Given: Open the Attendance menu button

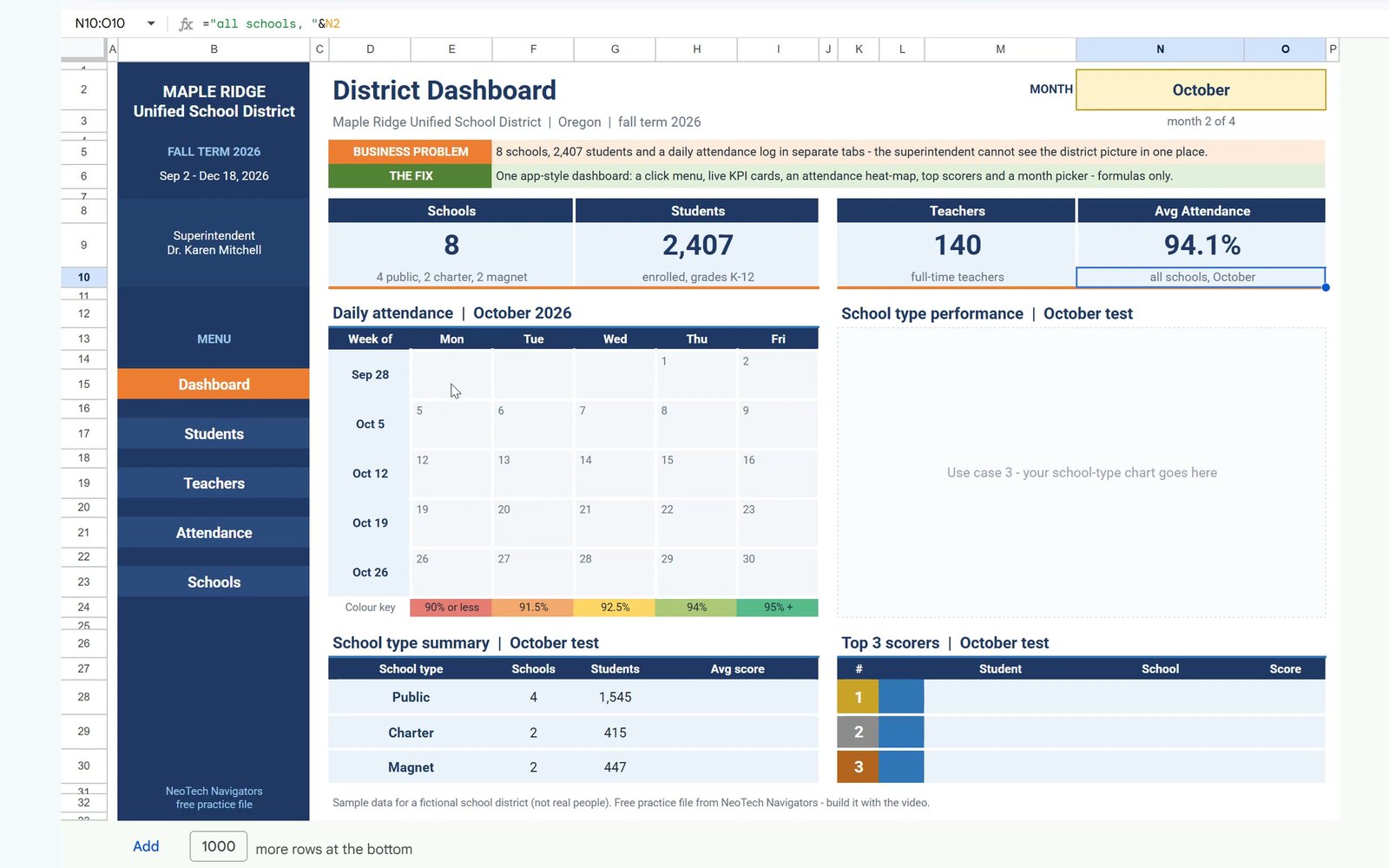Looking at the screenshot, I should coord(214,533).
